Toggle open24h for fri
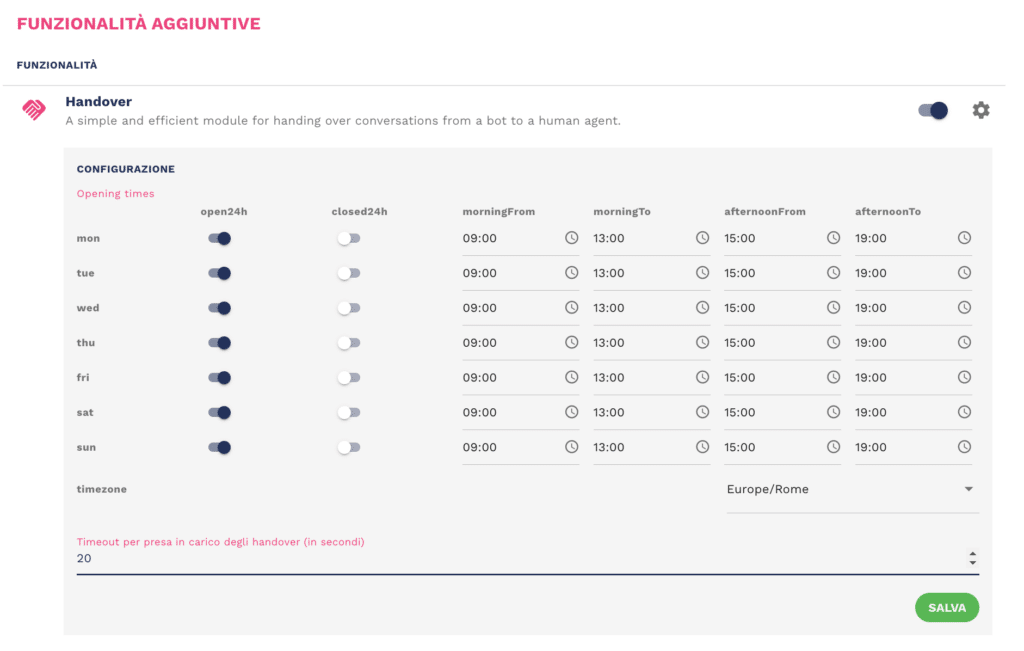1024x651 pixels. 219,377
